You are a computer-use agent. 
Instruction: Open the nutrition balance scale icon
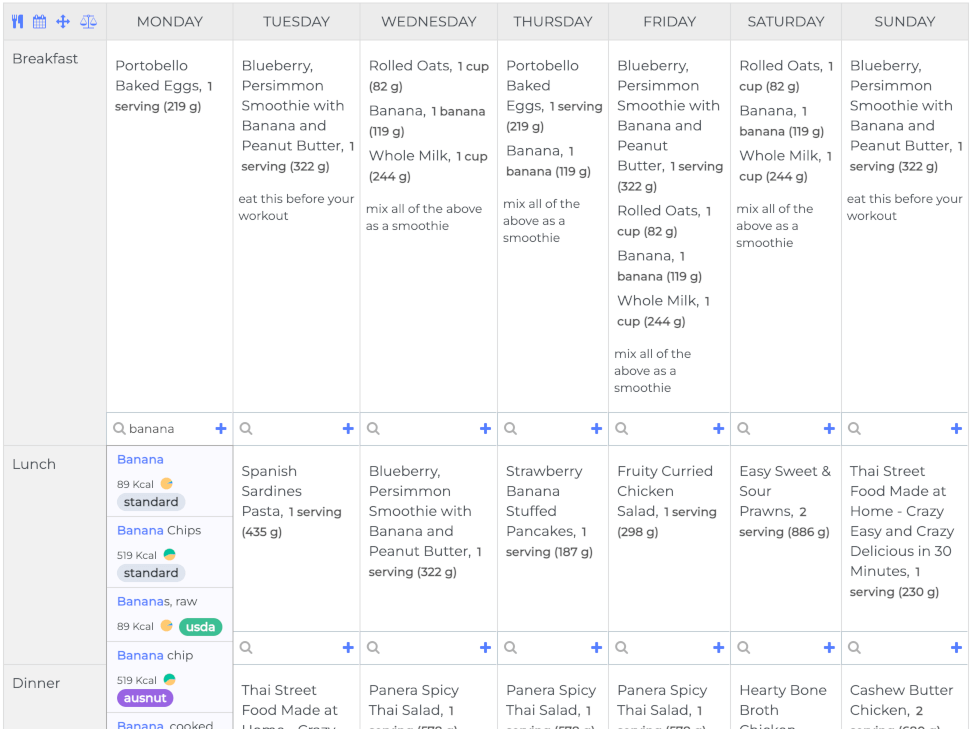89,22
